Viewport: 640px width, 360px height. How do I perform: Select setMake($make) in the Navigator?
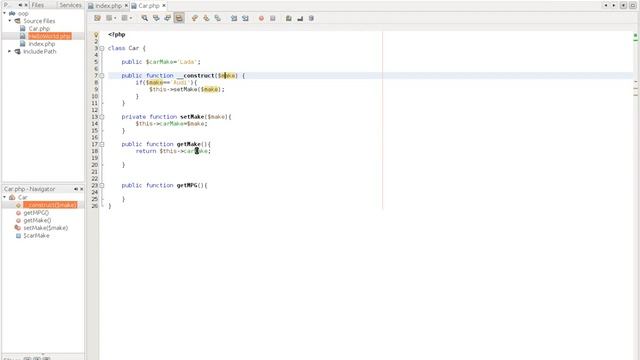46,228
